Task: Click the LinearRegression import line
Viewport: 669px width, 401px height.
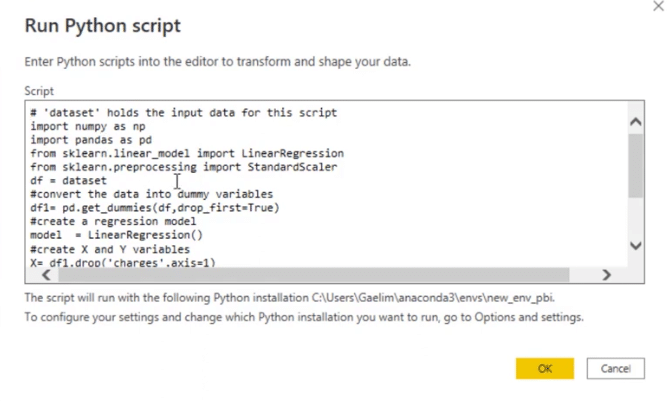Action: tap(187, 154)
